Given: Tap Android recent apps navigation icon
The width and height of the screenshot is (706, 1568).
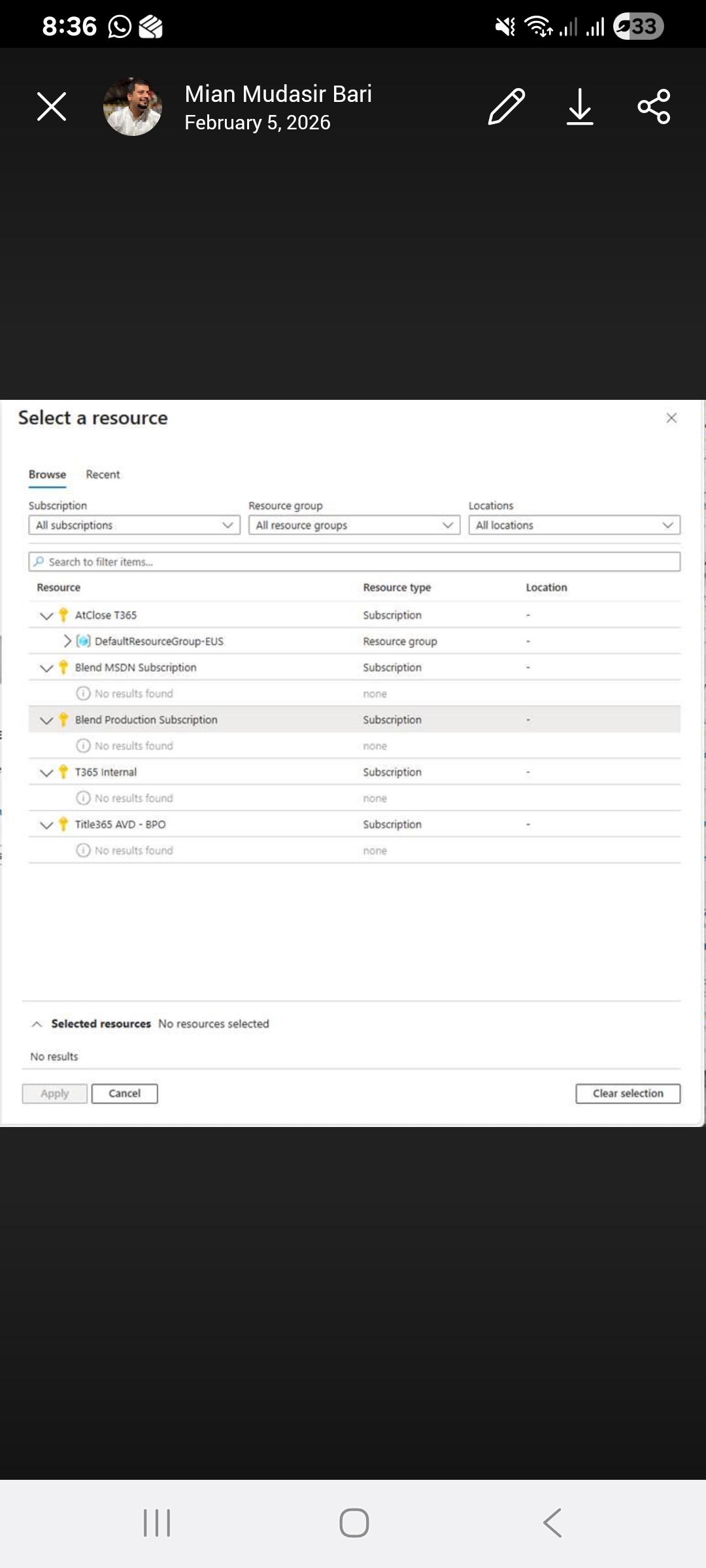Looking at the screenshot, I should 157,1523.
